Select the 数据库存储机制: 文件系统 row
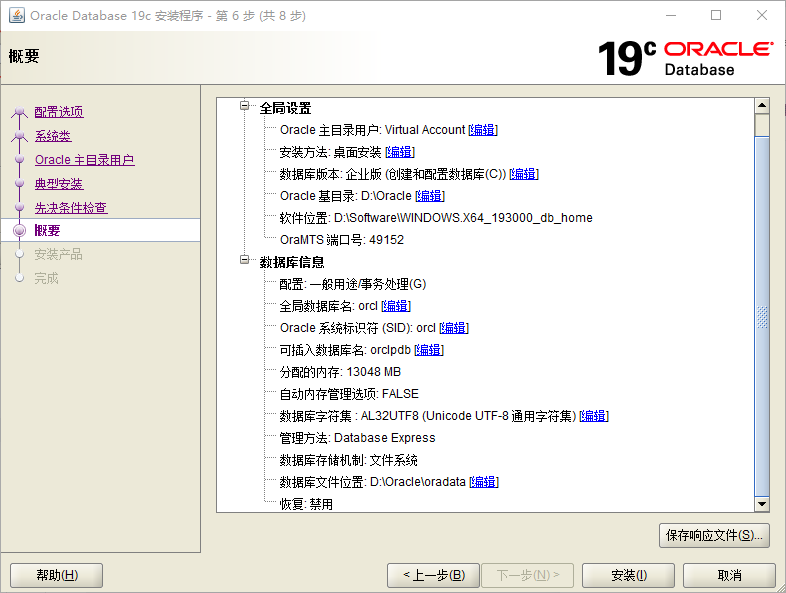786x593 pixels. 348,460
